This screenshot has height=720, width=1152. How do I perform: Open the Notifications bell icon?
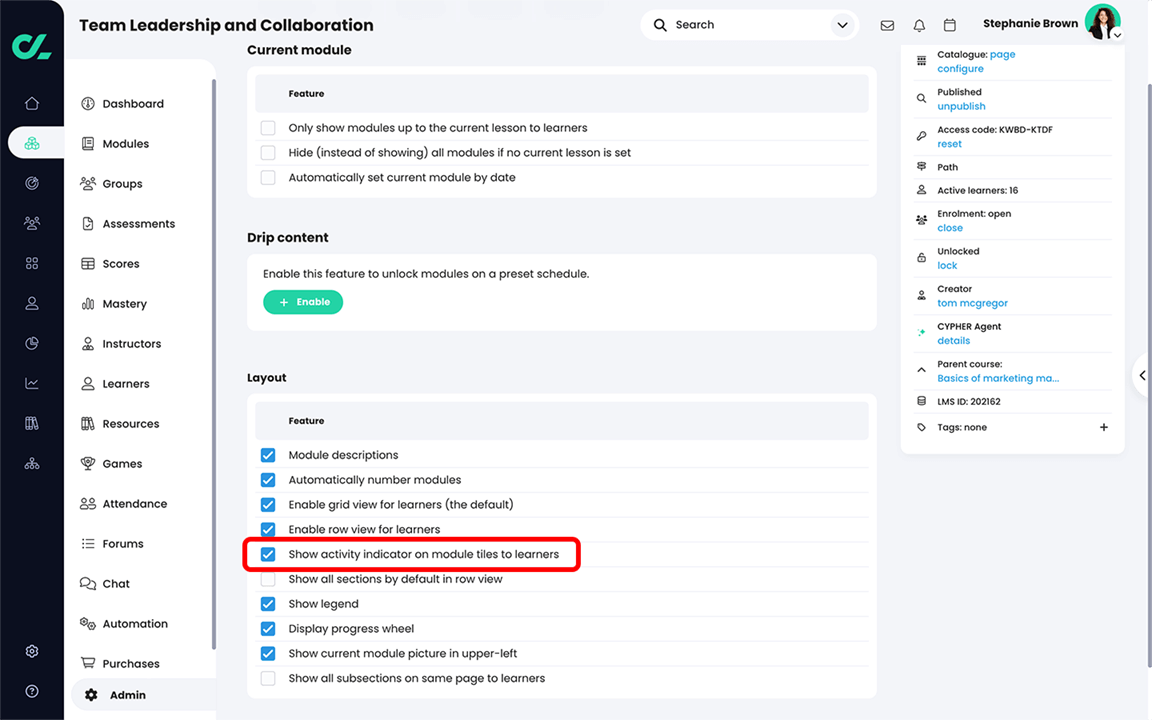click(919, 25)
